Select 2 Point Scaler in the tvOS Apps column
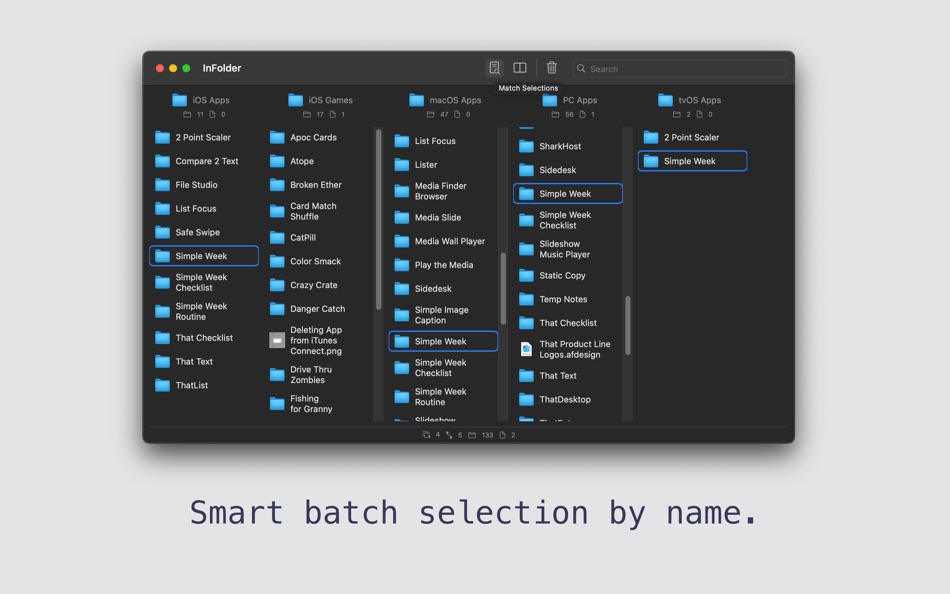 pyautogui.click(x=692, y=137)
